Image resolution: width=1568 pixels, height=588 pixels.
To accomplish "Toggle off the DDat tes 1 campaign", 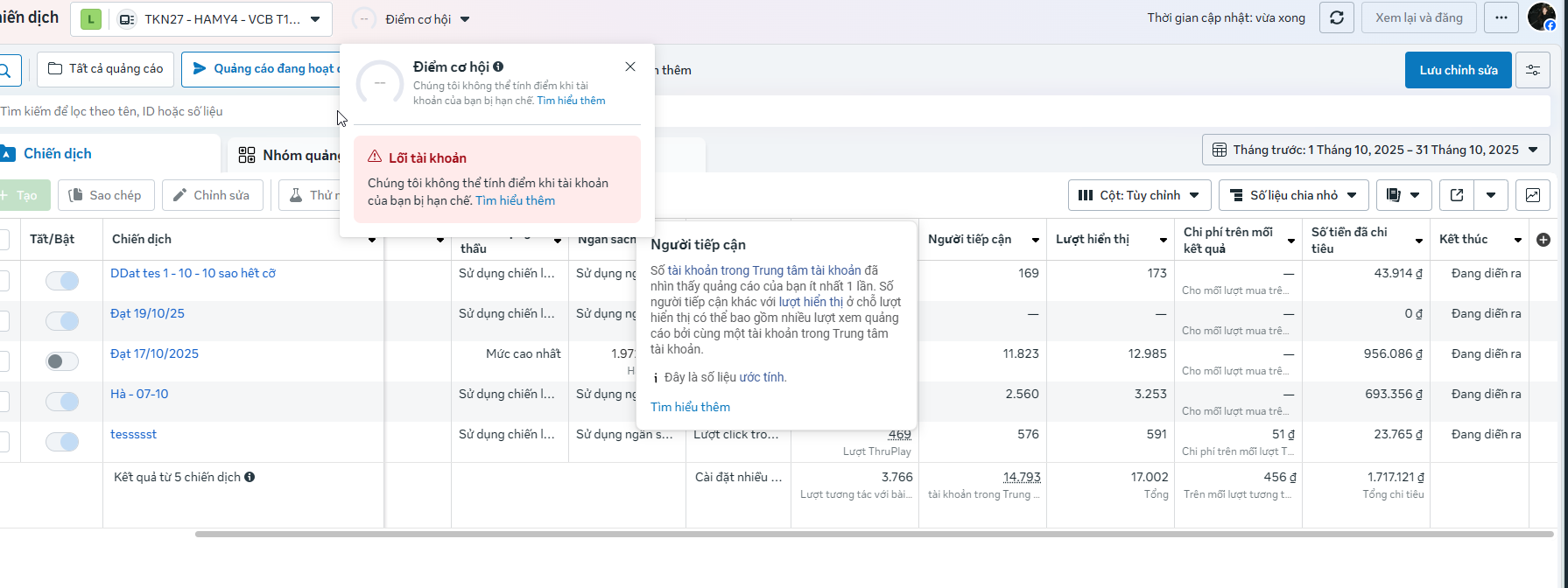I will (62, 281).
